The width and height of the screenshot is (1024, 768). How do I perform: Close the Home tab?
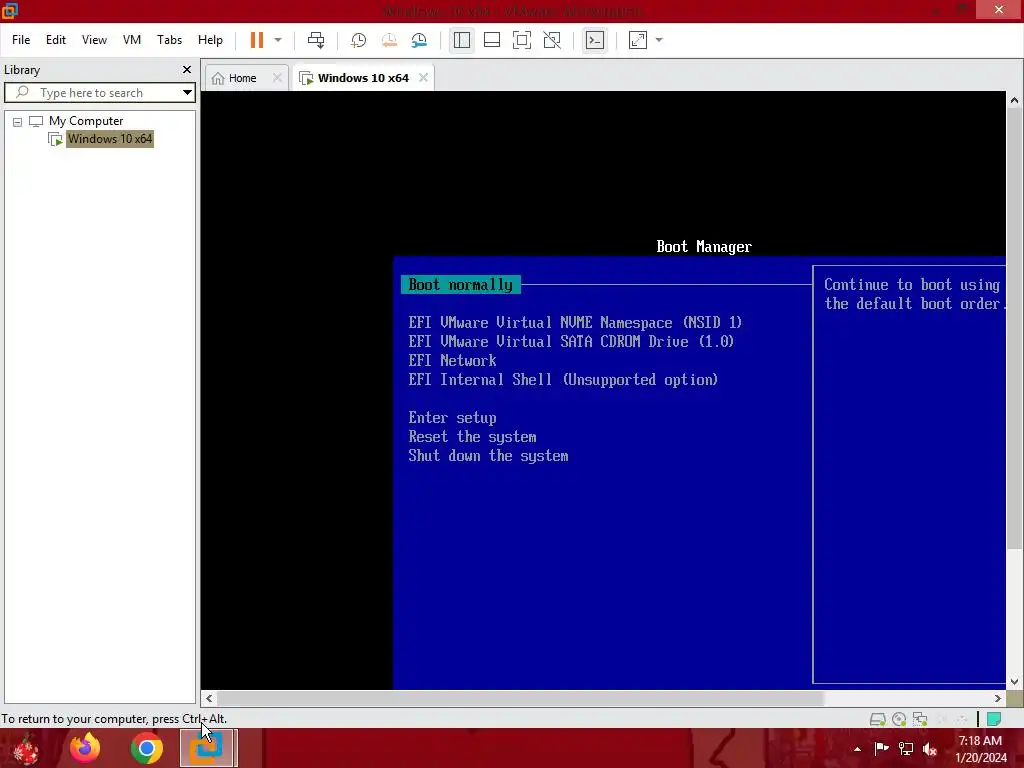278,78
